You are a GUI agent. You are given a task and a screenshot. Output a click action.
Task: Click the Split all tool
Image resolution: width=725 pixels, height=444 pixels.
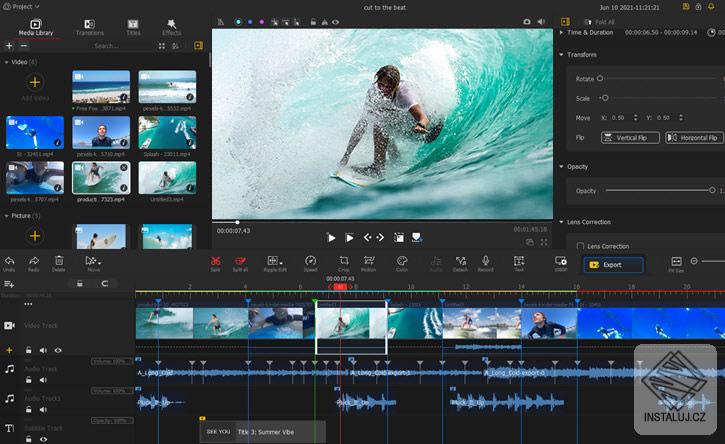240,261
